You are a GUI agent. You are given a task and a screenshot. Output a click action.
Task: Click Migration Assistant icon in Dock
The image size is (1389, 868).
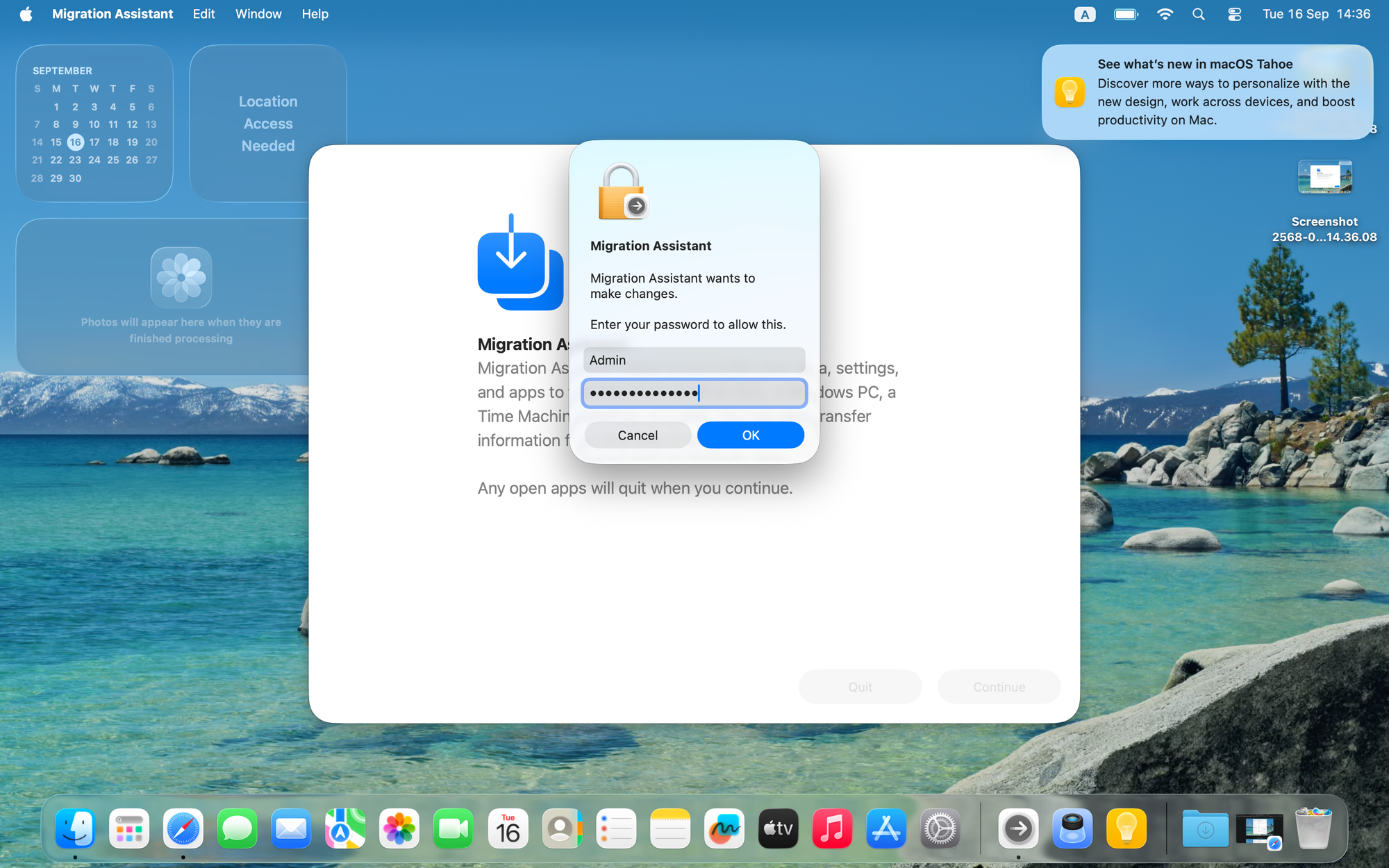tap(1018, 828)
